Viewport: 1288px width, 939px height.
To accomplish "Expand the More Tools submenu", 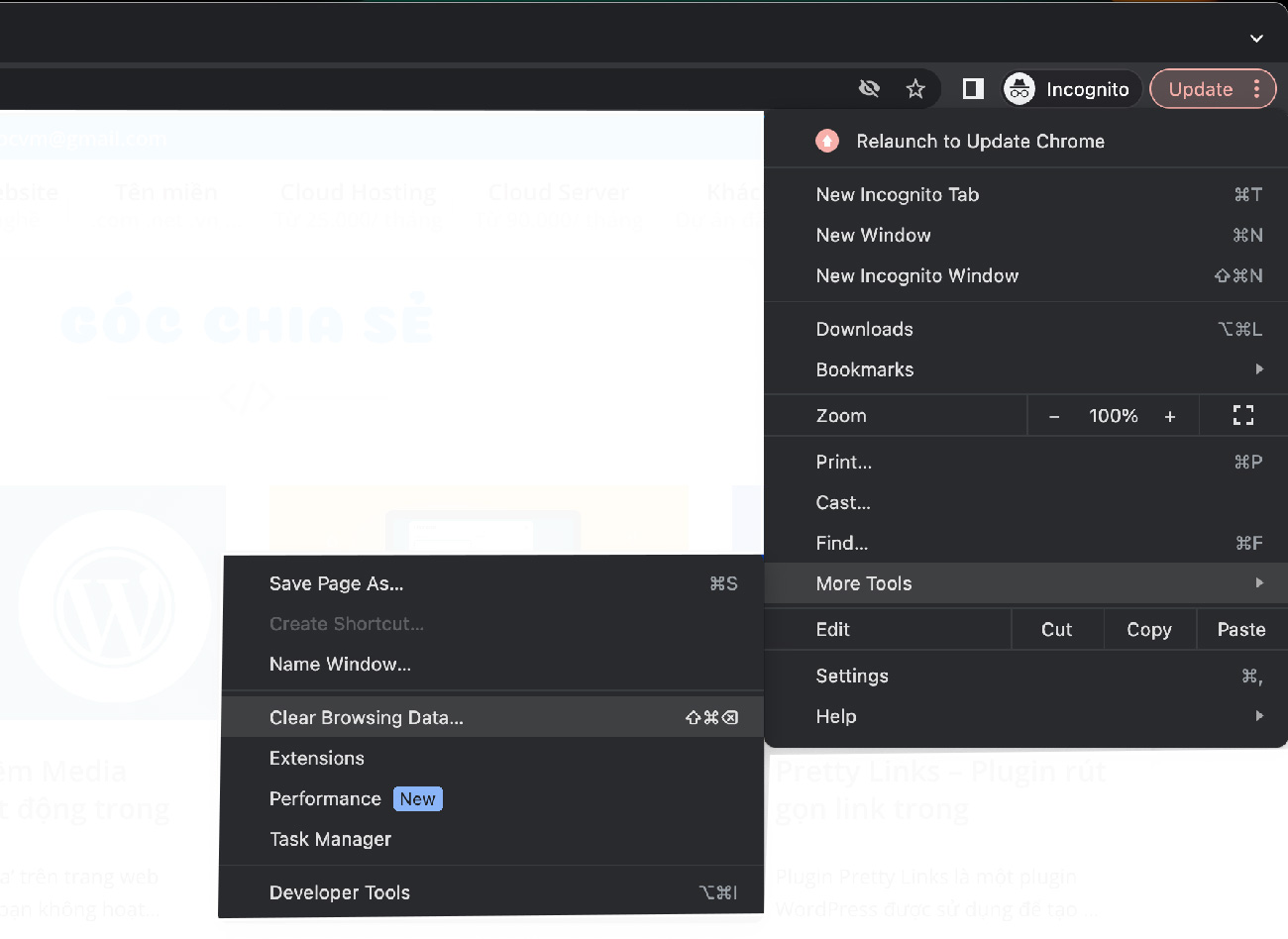I will tap(1026, 583).
